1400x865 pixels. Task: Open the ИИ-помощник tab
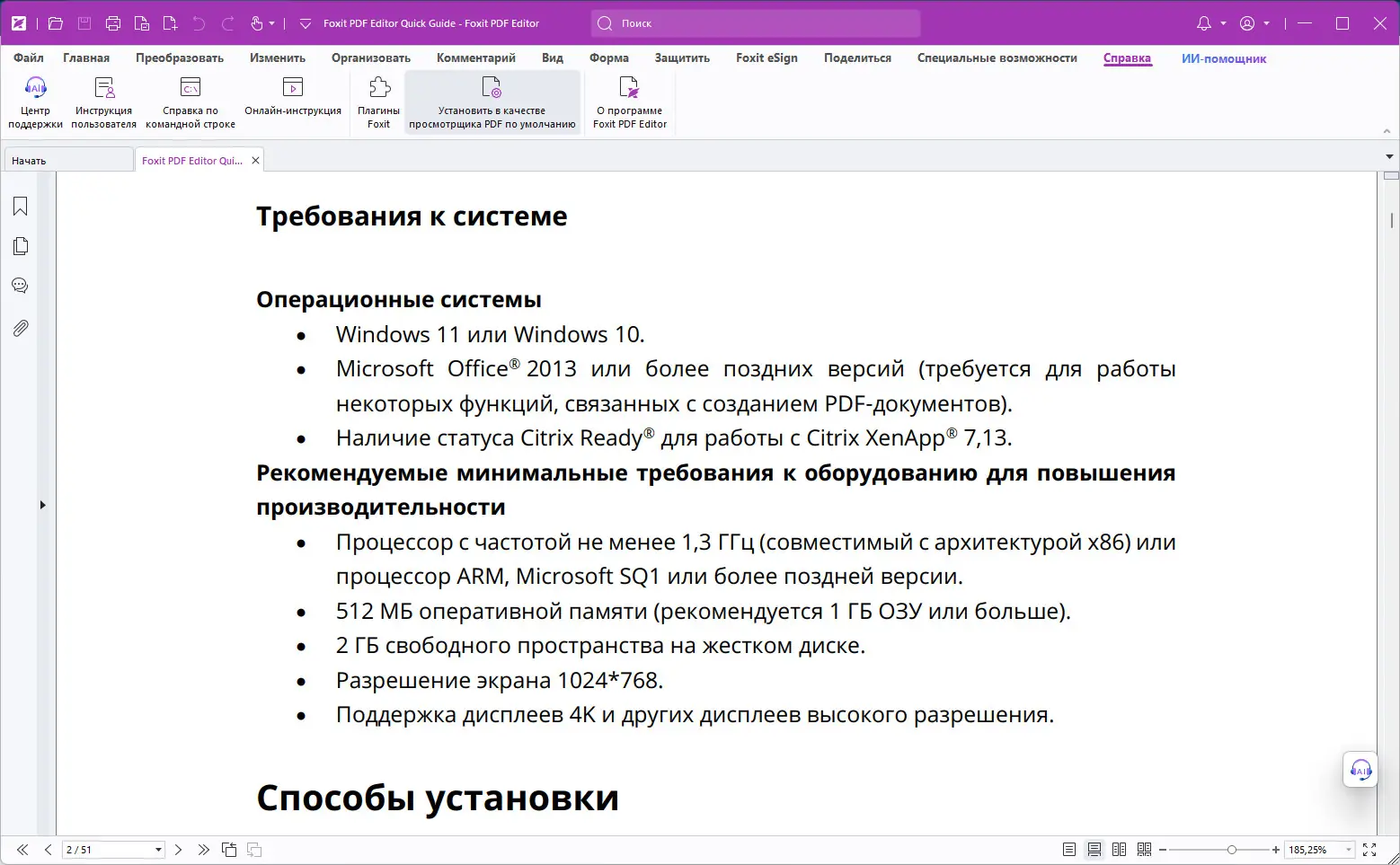[x=1224, y=58]
